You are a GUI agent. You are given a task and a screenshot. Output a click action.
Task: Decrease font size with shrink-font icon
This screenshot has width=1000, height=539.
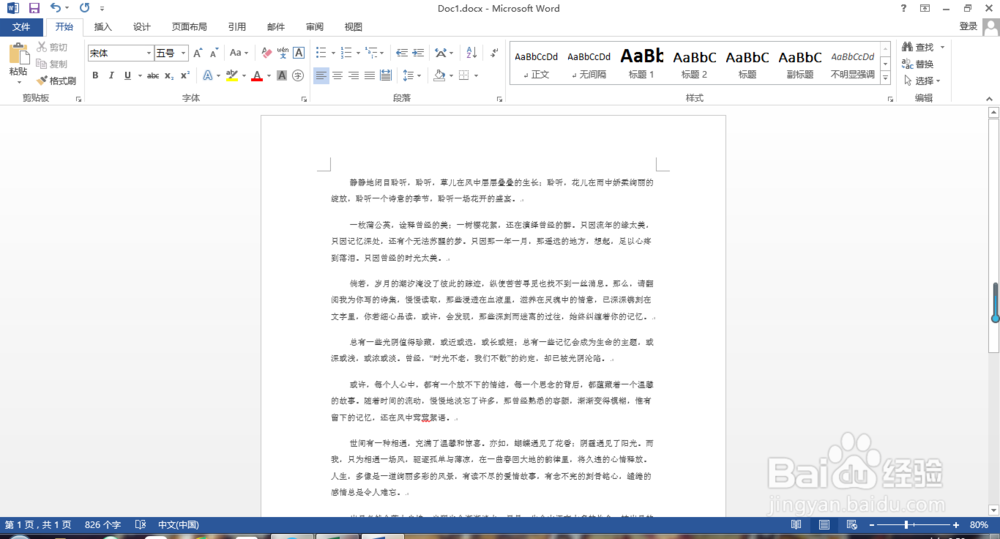pyautogui.click(x=214, y=53)
